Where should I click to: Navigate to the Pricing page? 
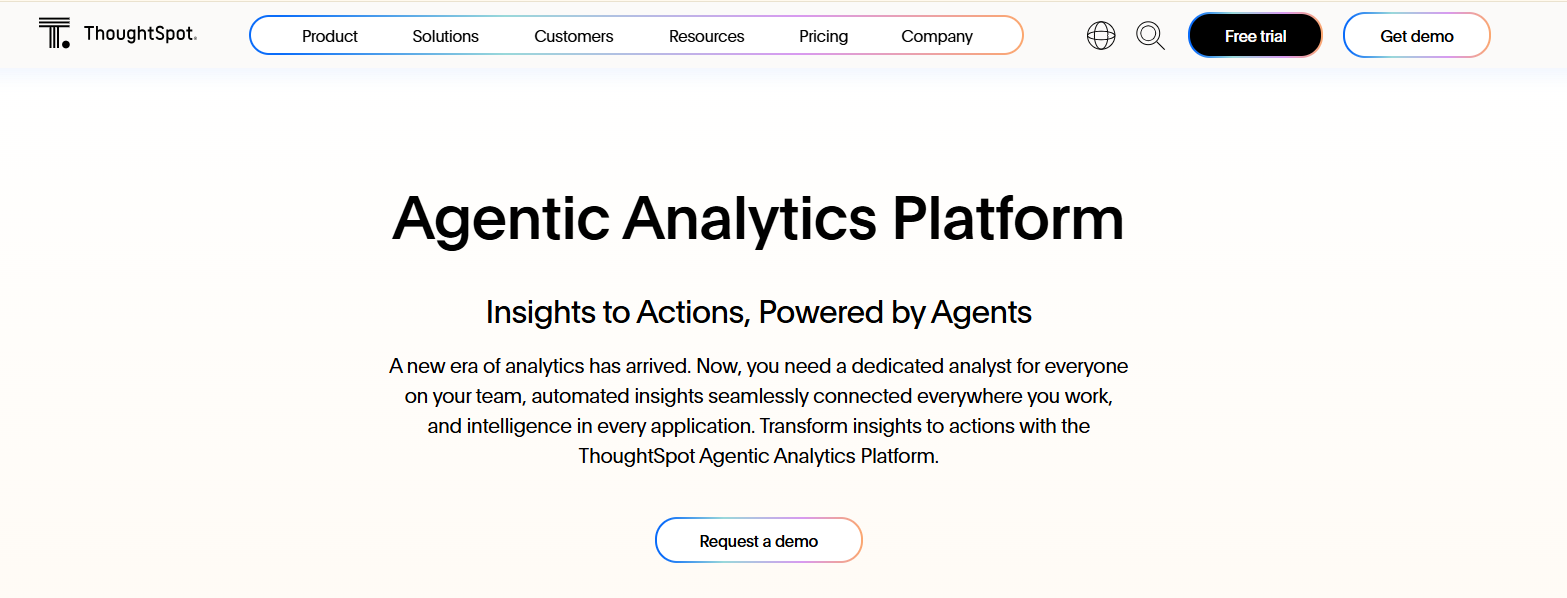point(823,35)
